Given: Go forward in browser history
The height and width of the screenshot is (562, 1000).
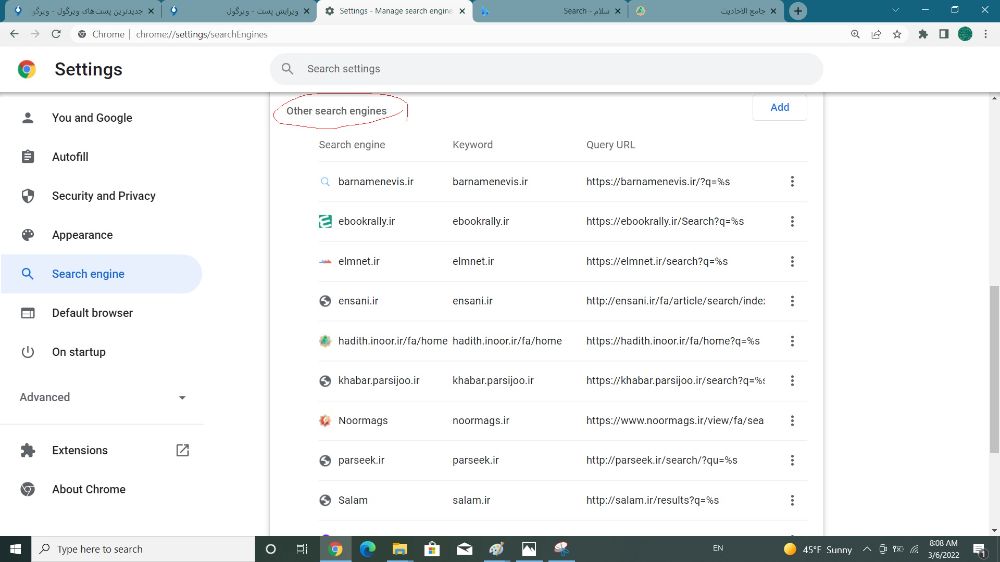Looking at the screenshot, I should (35, 34).
